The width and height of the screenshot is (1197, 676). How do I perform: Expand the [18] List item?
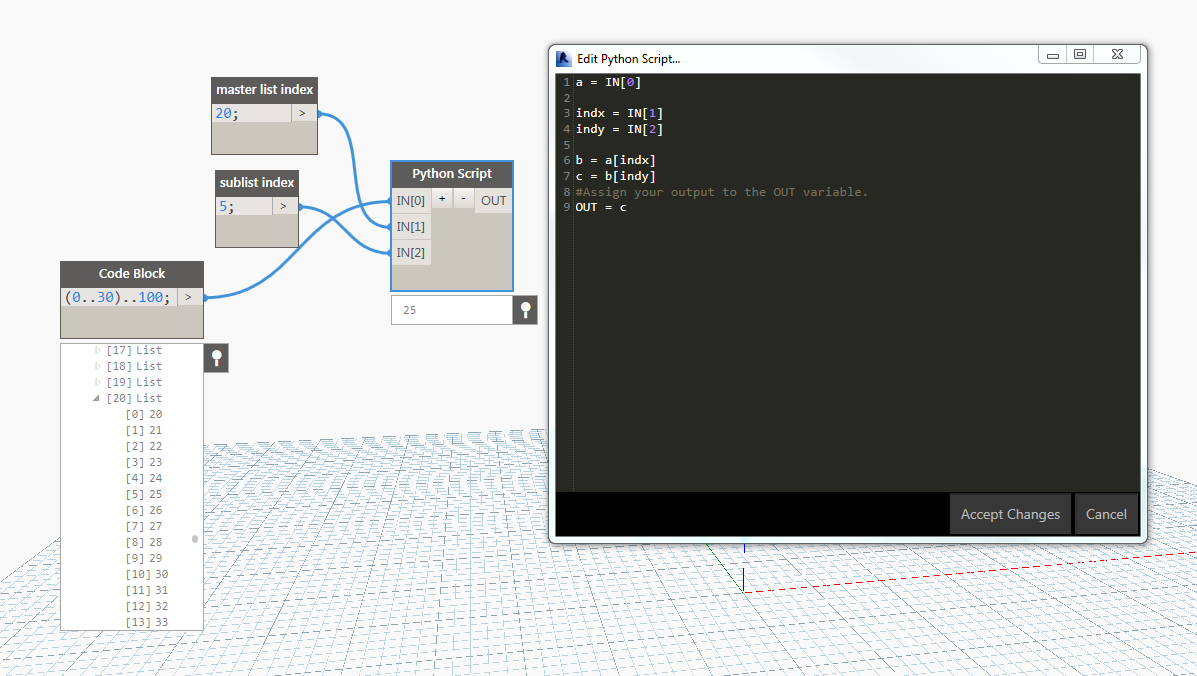point(98,366)
